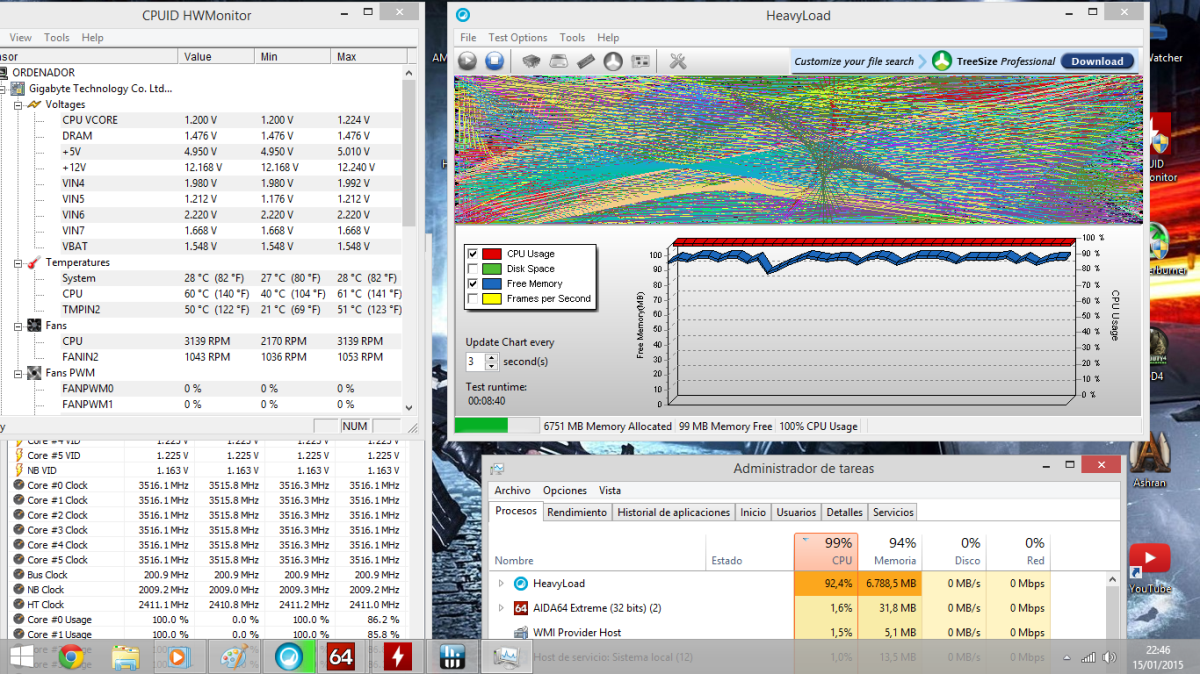Viewport: 1200px width, 674px height.
Task: Expand the HeavyLoad process row
Action: [x=501, y=583]
